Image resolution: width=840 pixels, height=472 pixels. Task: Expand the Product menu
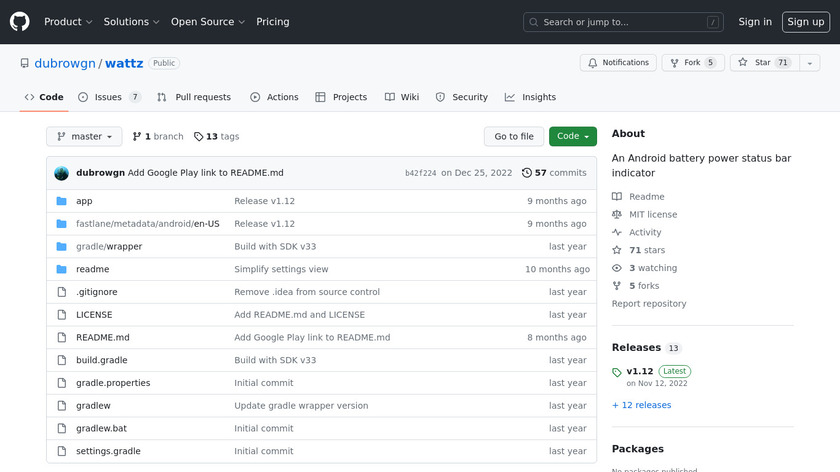click(68, 22)
